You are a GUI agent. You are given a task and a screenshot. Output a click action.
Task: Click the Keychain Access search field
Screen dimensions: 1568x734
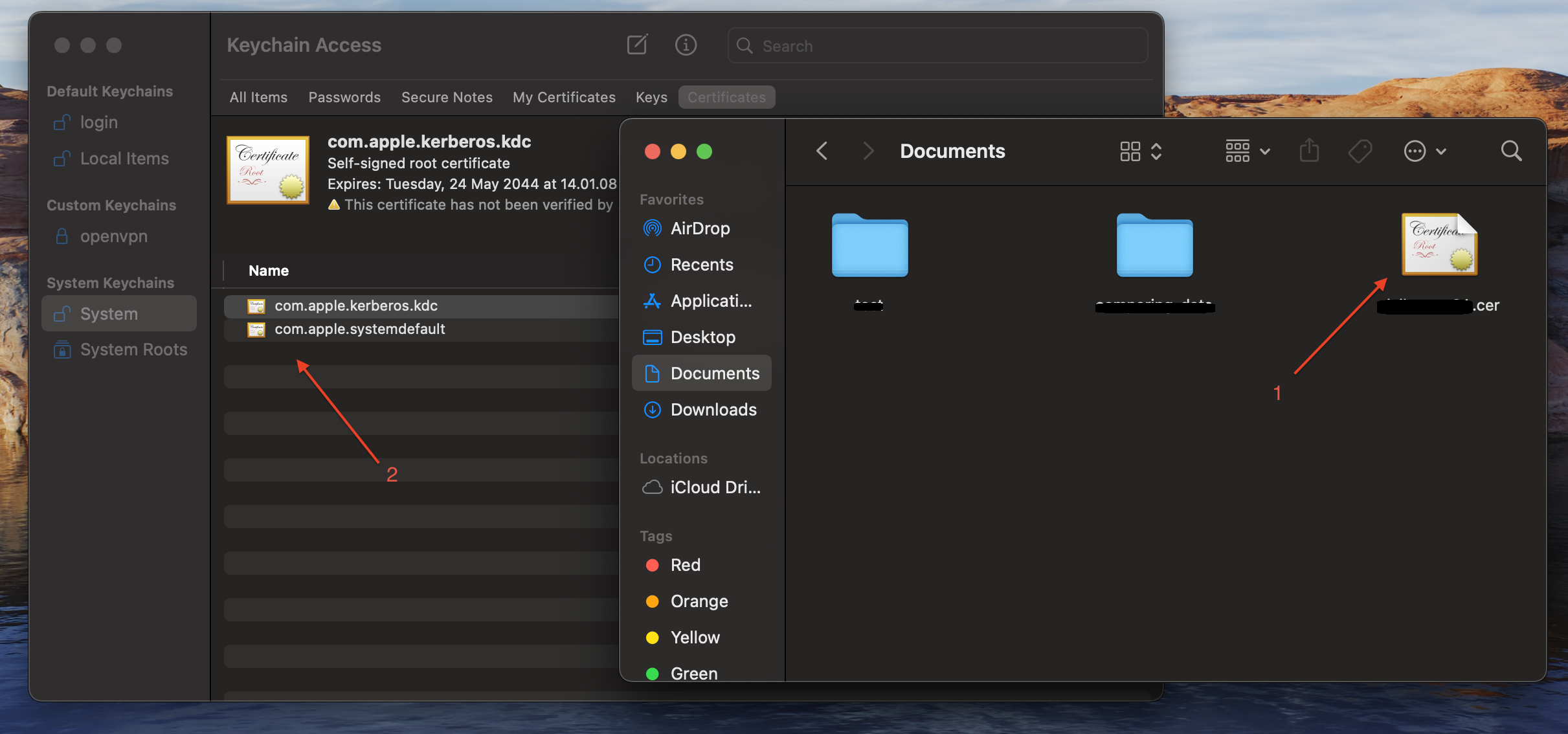point(937,45)
